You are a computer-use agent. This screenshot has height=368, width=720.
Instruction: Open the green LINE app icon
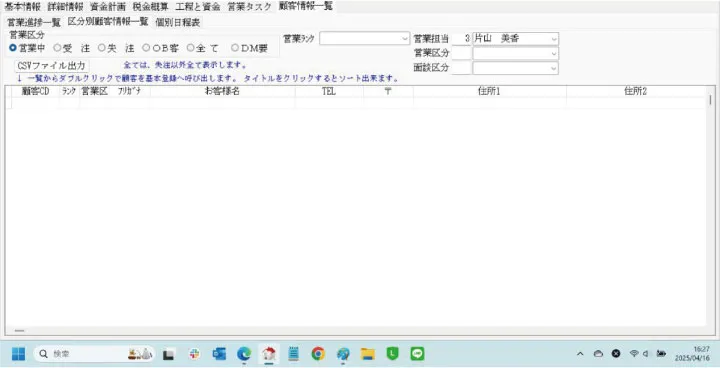(x=417, y=354)
